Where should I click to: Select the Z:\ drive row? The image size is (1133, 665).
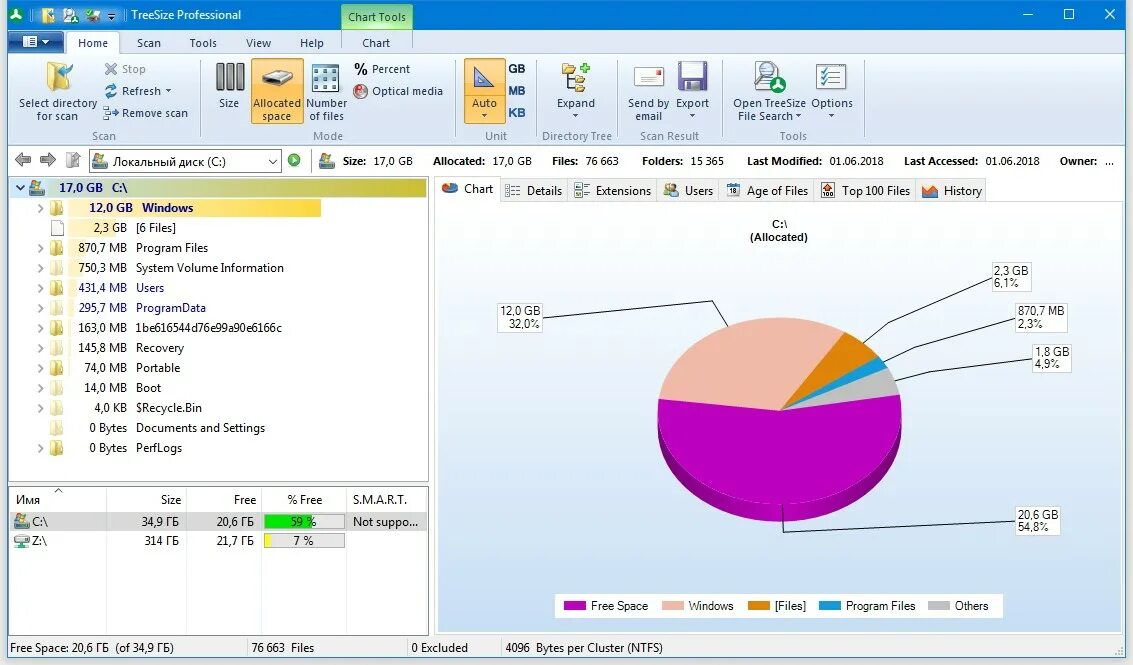(x=217, y=541)
